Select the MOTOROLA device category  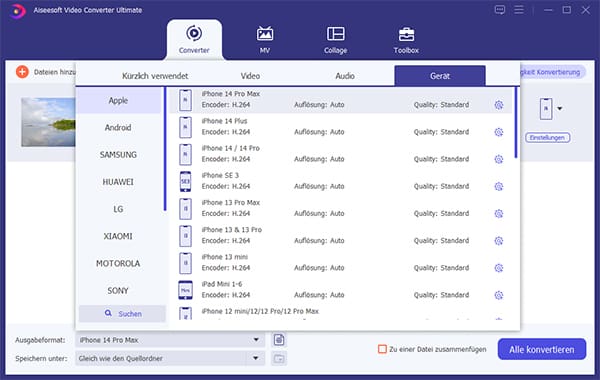(x=118, y=263)
